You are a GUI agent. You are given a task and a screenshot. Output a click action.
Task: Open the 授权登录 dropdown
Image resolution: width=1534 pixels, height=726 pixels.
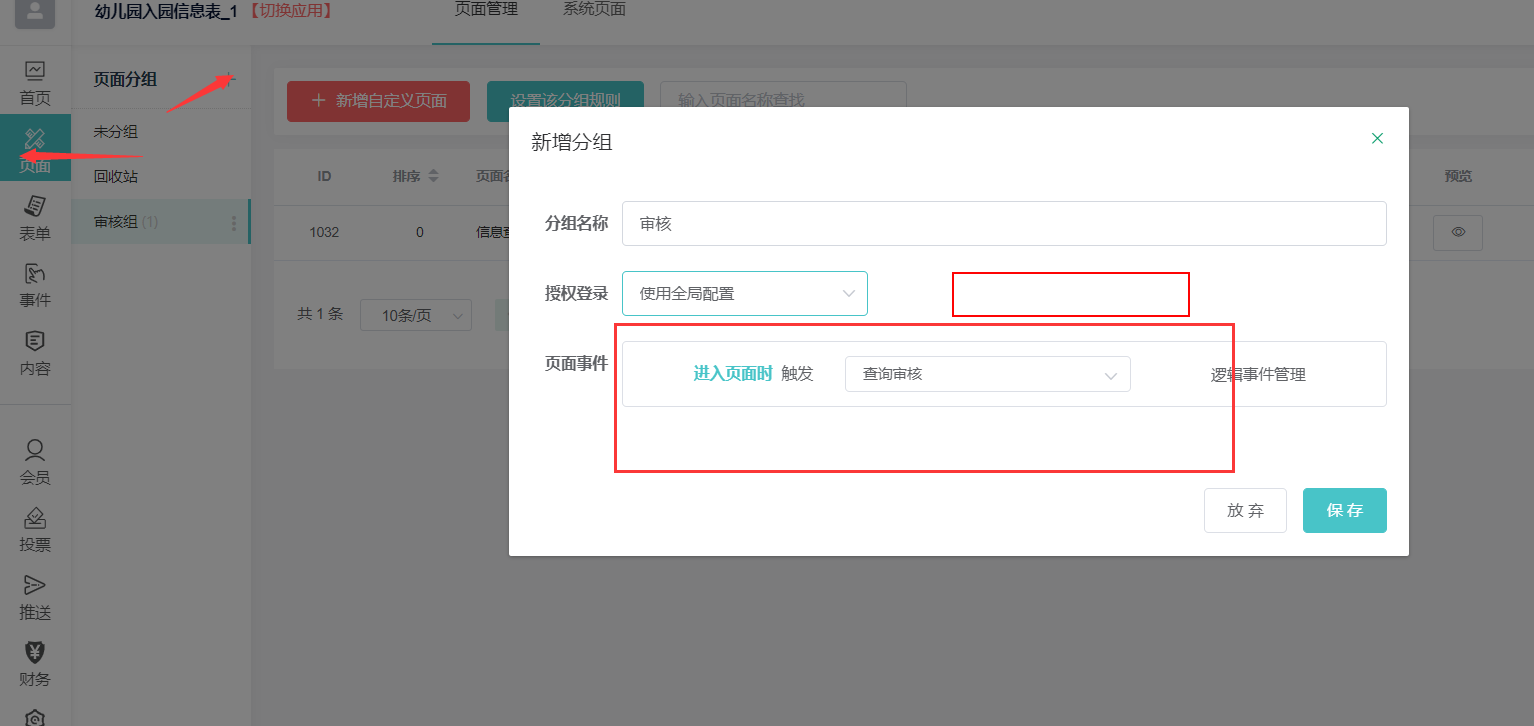point(745,294)
